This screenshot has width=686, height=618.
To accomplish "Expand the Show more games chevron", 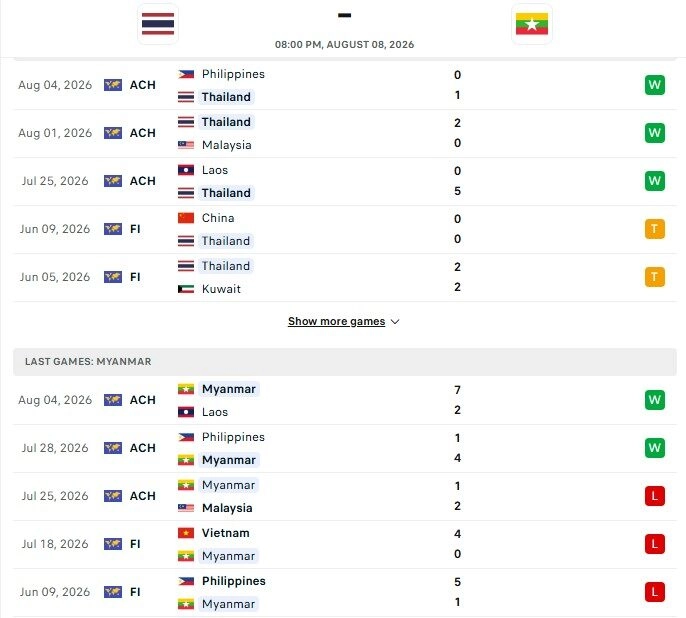I will (x=395, y=322).
